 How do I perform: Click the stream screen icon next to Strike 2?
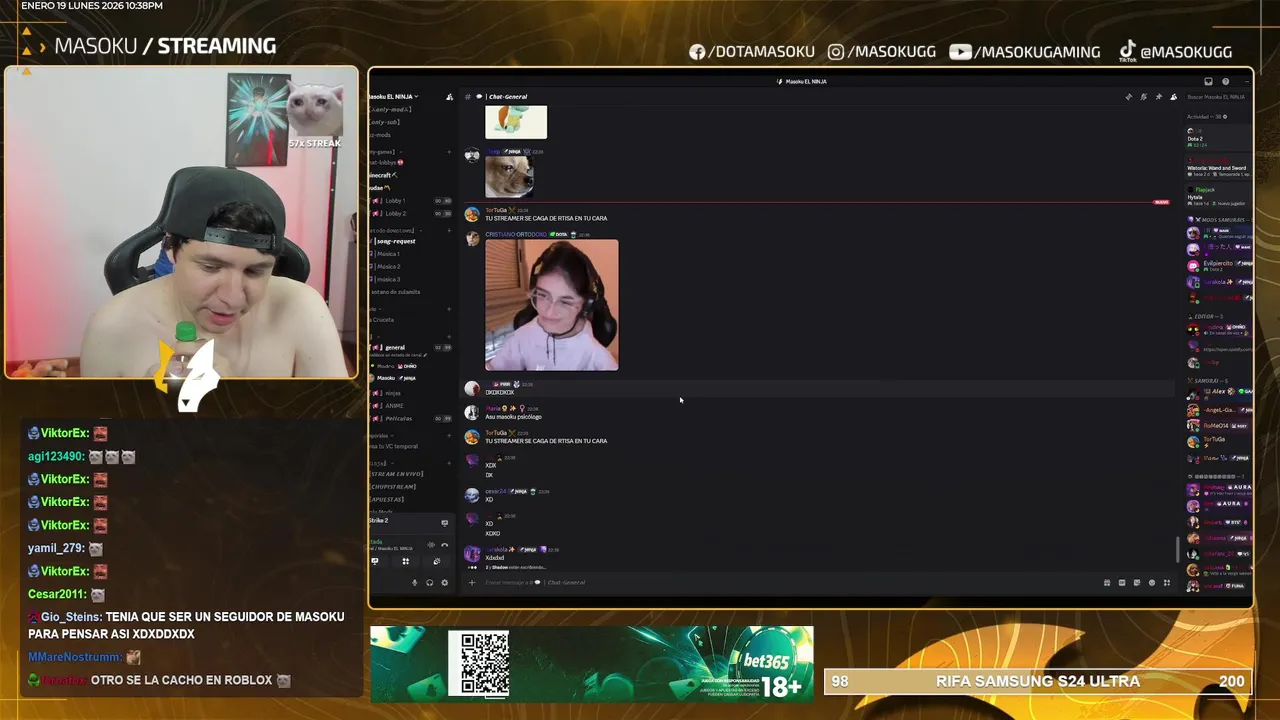click(445, 523)
